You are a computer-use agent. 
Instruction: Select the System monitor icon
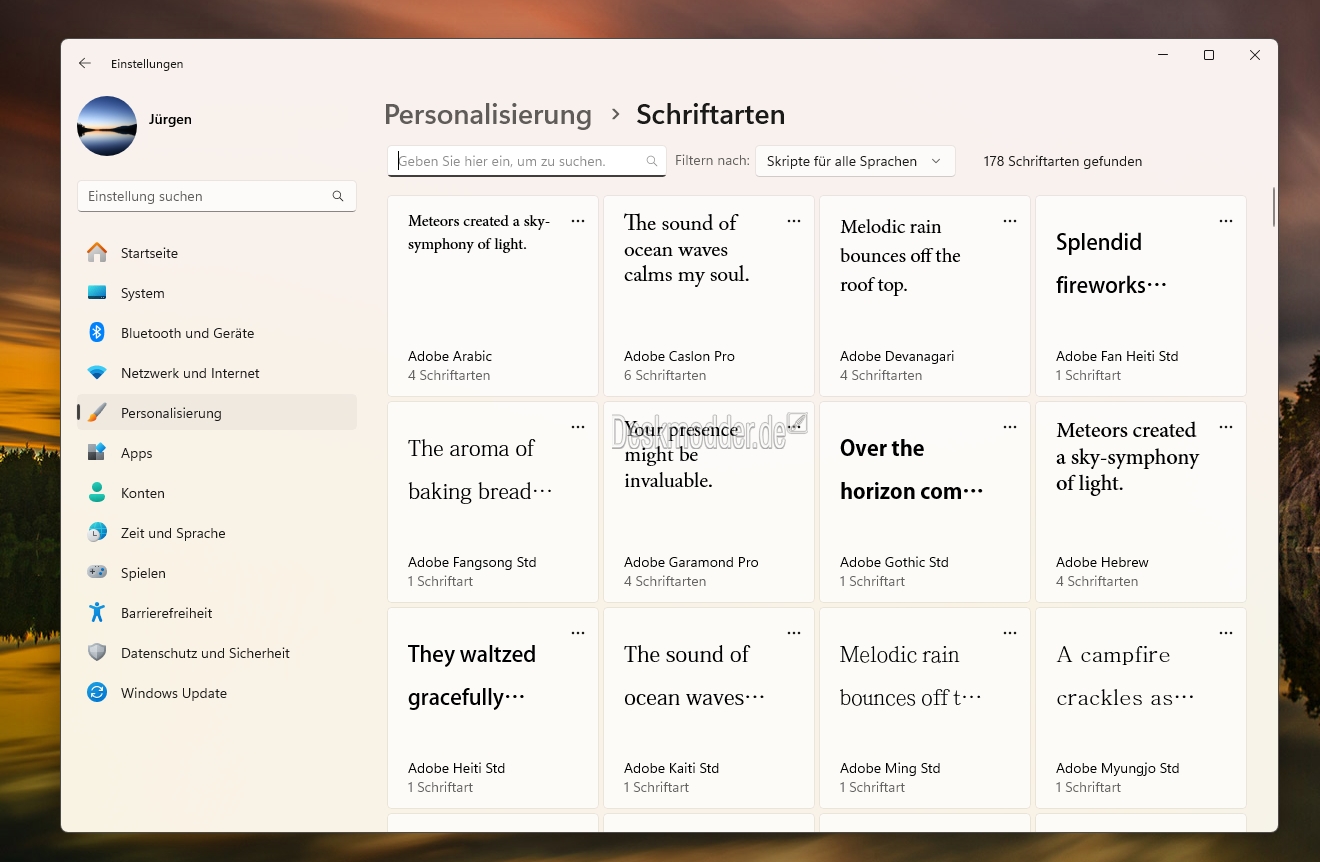[x=97, y=293]
